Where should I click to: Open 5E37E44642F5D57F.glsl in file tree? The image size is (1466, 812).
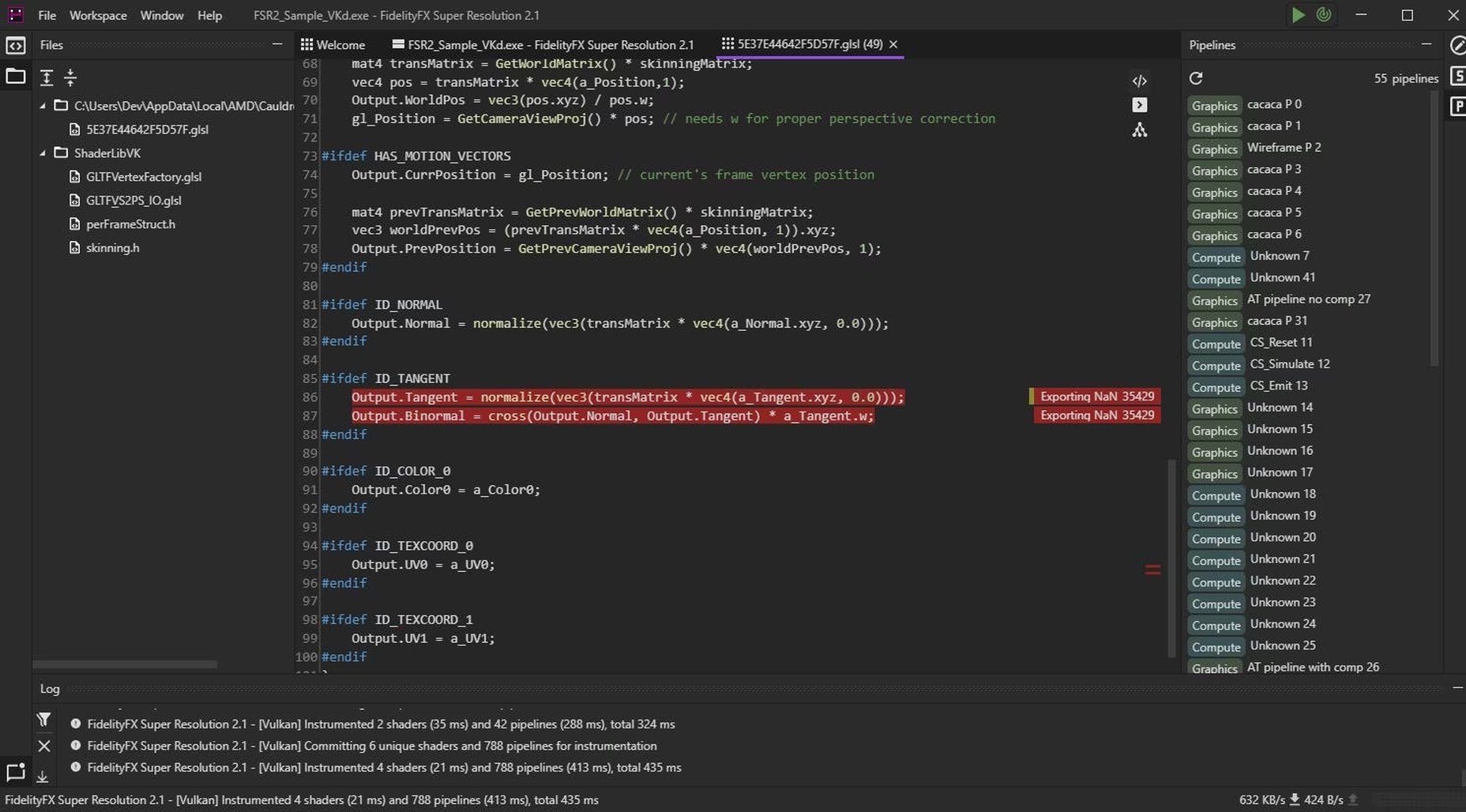(x=147, y=129)
